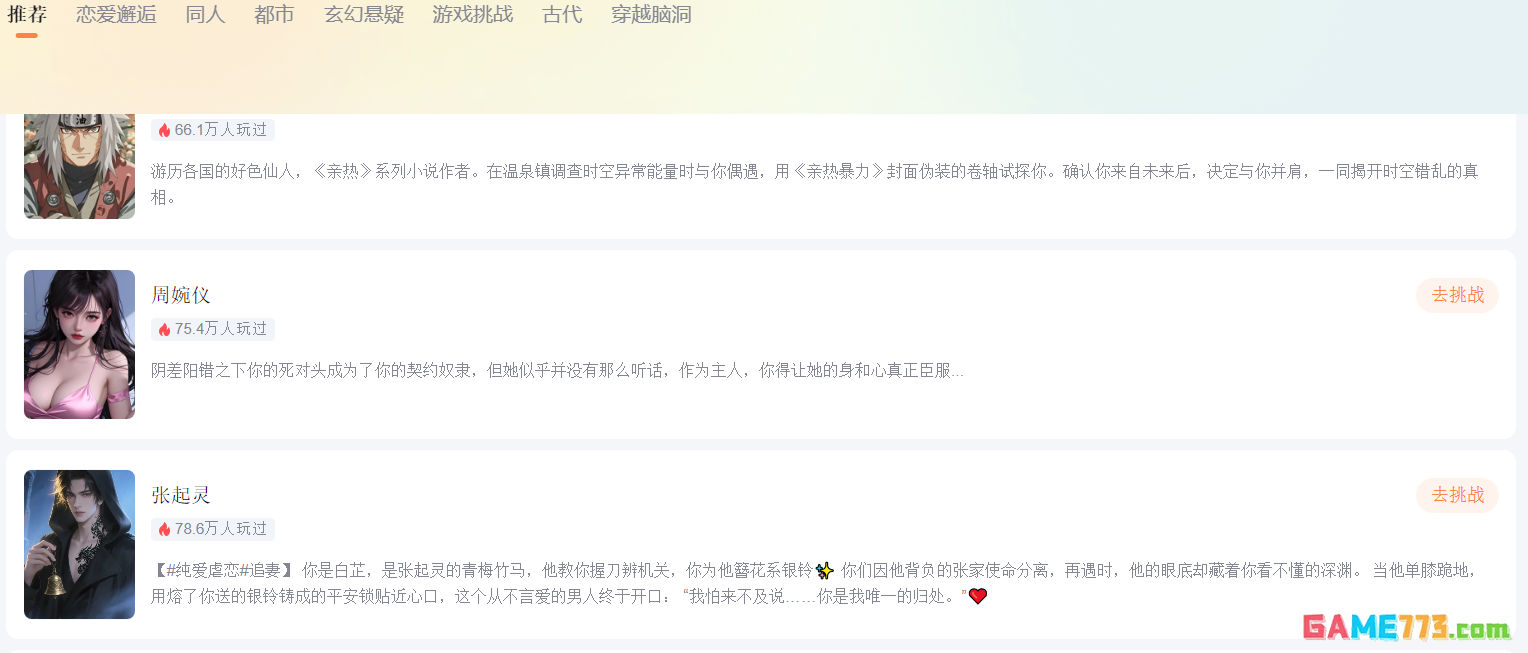Click 去挑战 button for 周婉仪
The width and height of the screenshot is (1528, 653).
pyautogui.click(x=1457, y=295)
